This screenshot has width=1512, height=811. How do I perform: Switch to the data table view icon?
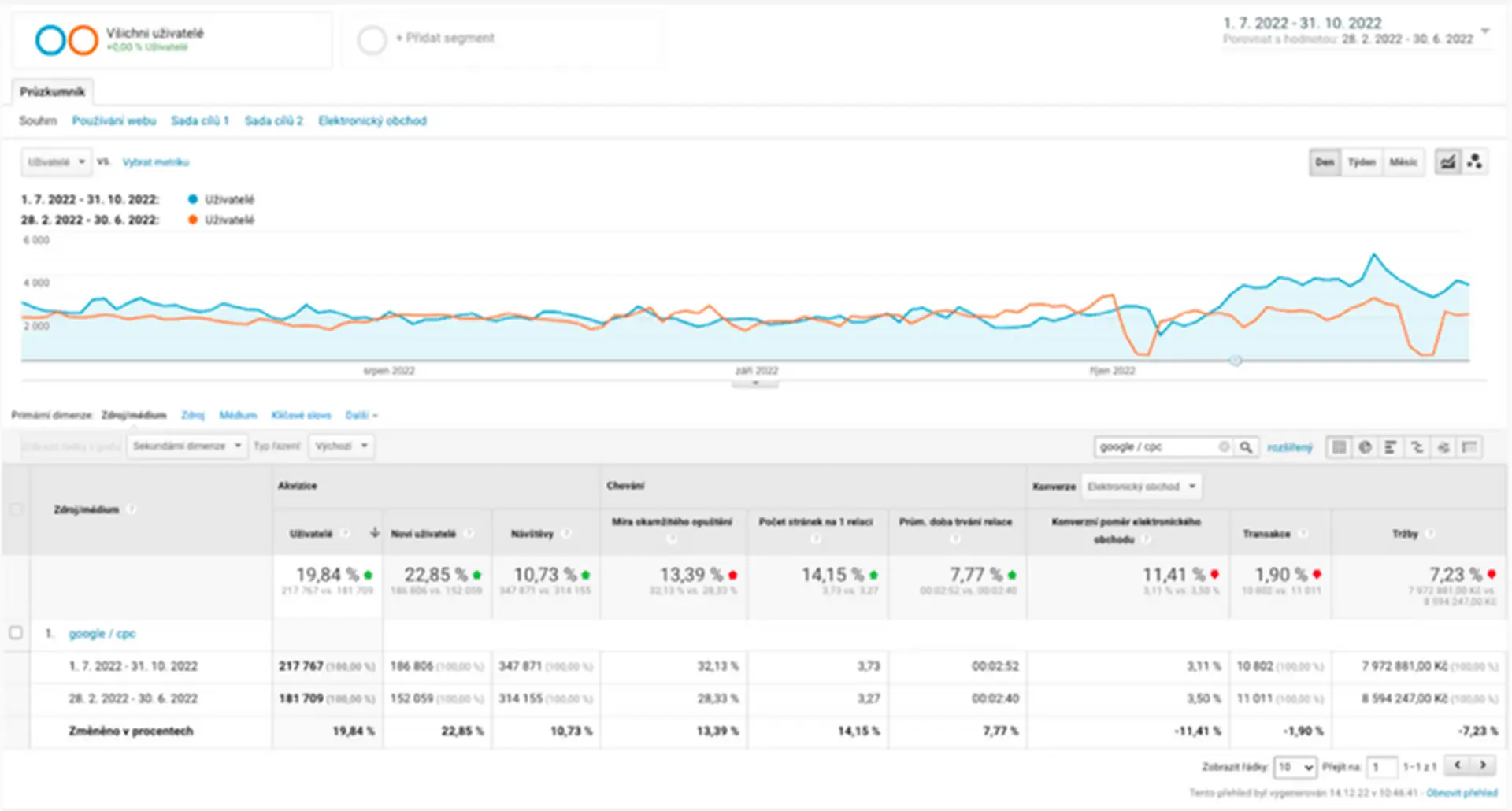[1339, 447]
